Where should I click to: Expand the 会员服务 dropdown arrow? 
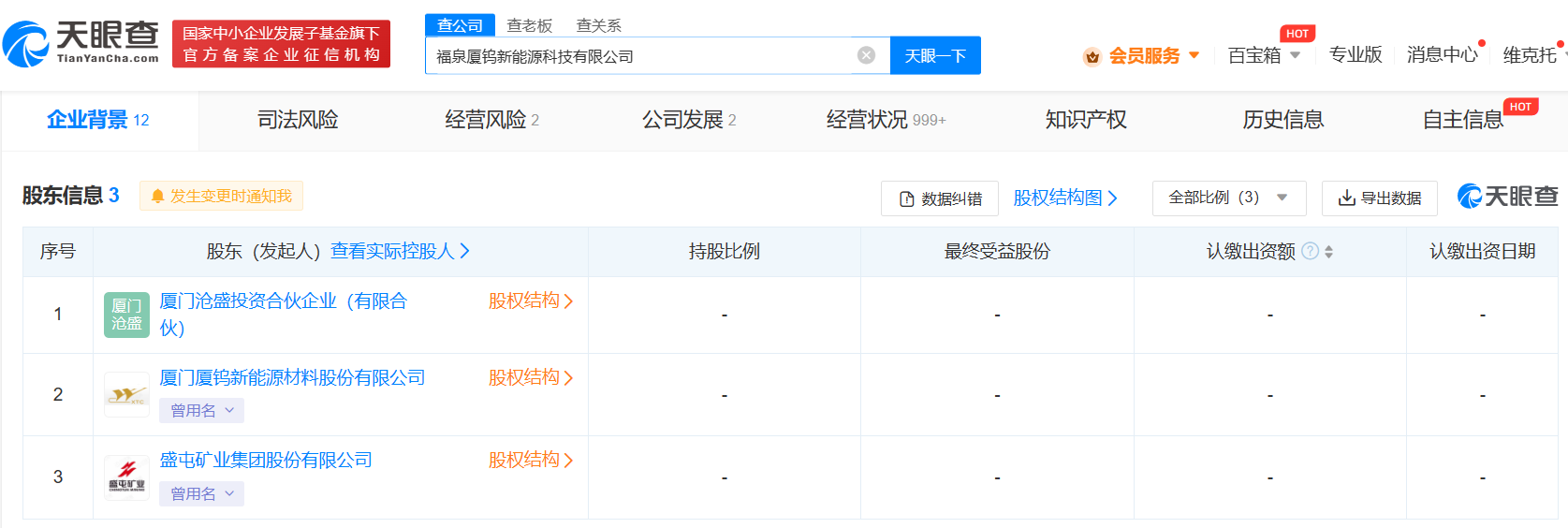pyautogui.click(x=1194, y=55)
